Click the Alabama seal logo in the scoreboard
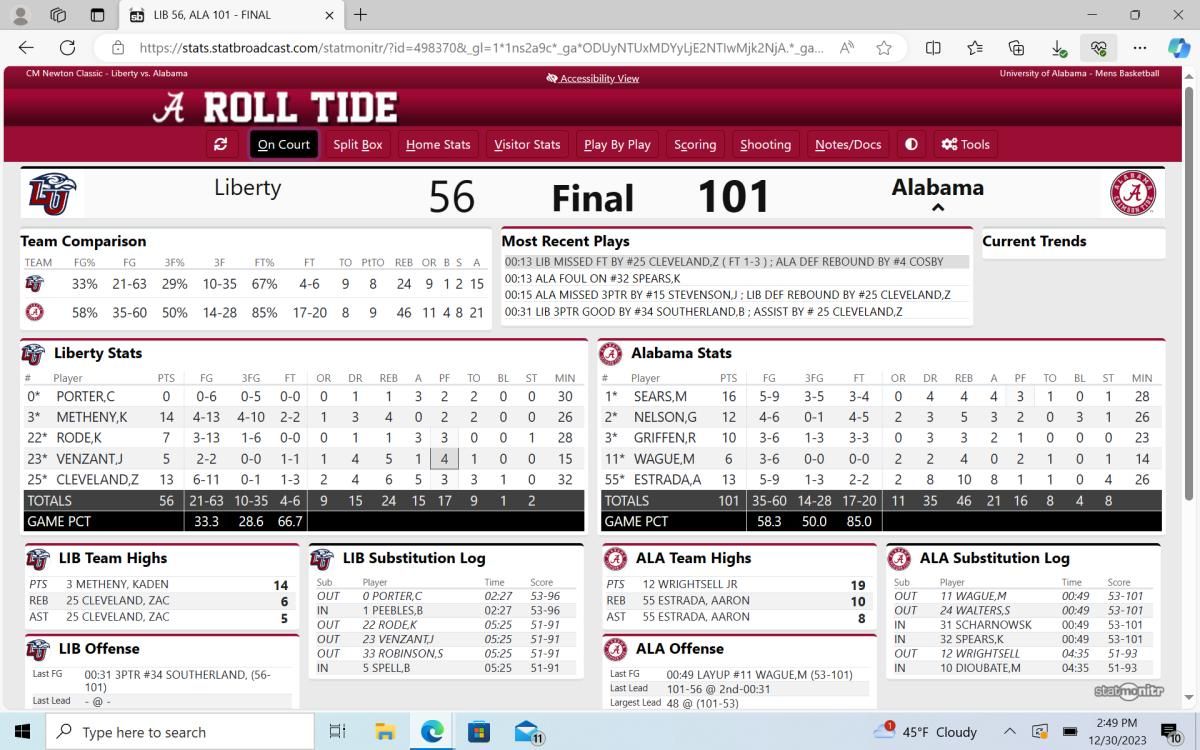Viewport: 1200px width, 750px height. [1133, 193]
